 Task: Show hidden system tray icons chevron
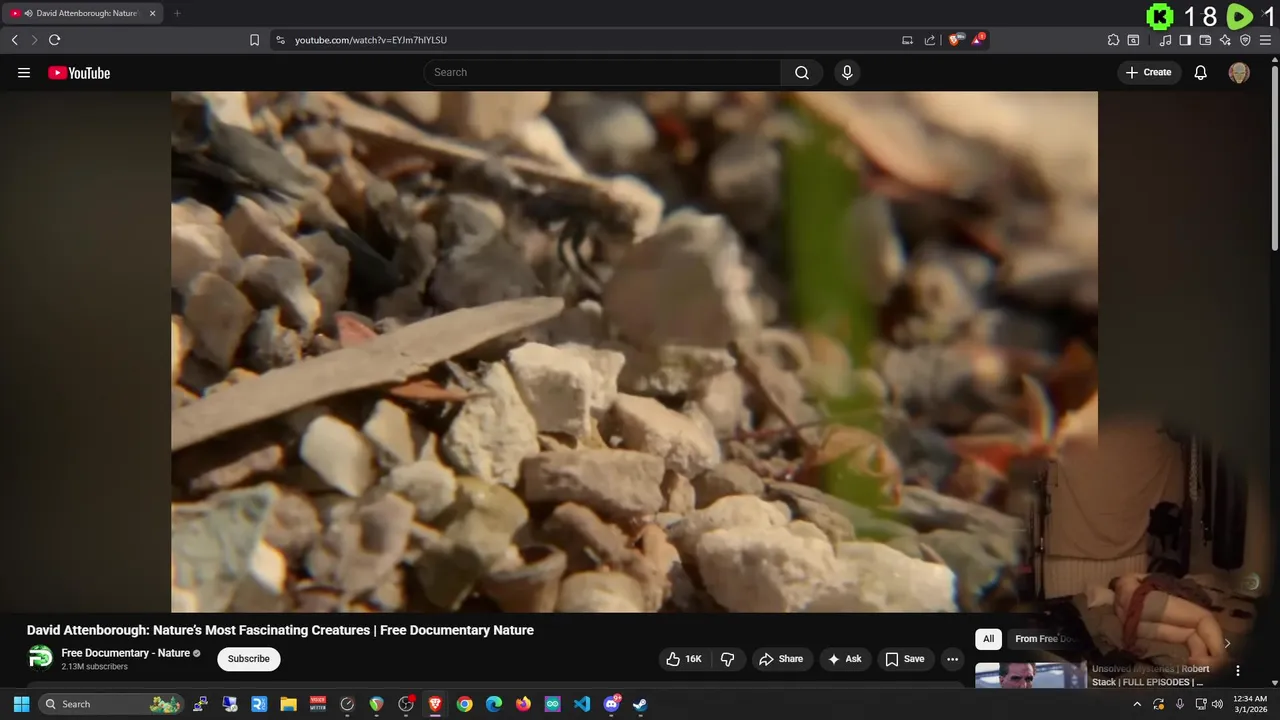(1136, 704)
